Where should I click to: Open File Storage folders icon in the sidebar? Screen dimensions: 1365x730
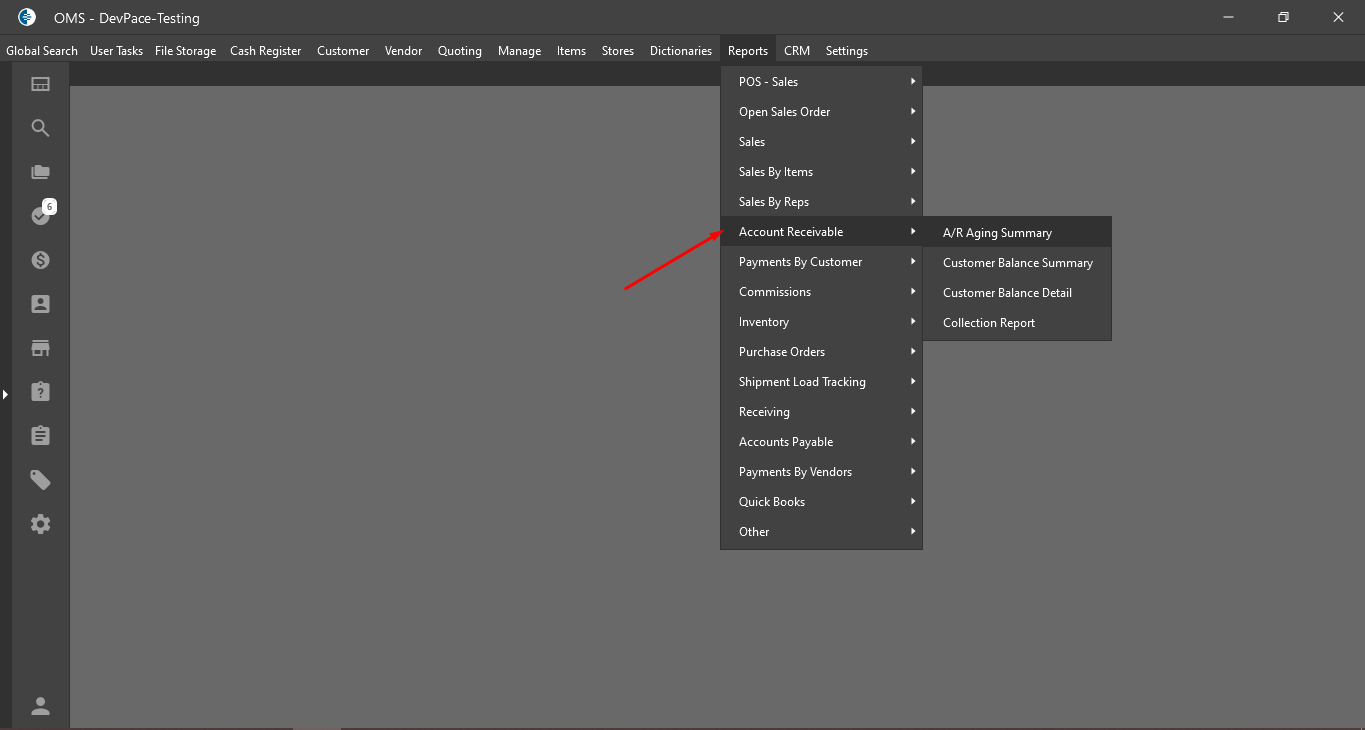(x=40, y=172)
